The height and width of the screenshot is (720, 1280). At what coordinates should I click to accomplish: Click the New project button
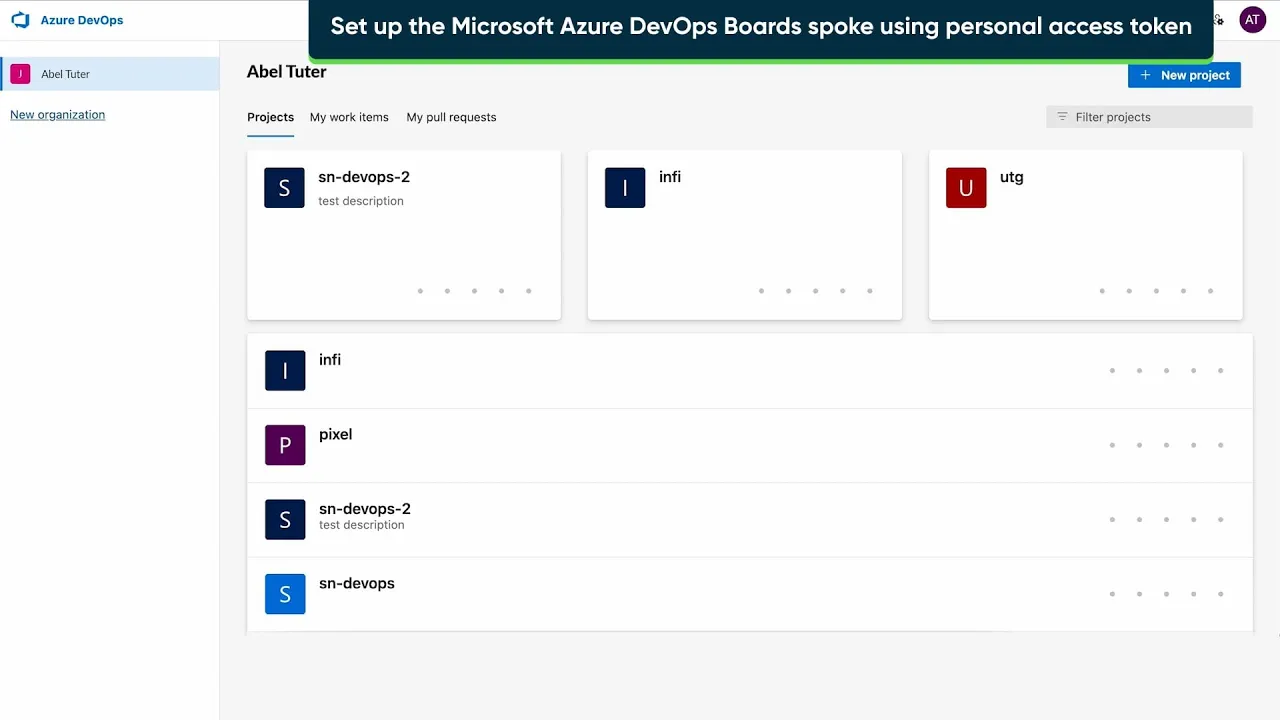coord(1184,75)
